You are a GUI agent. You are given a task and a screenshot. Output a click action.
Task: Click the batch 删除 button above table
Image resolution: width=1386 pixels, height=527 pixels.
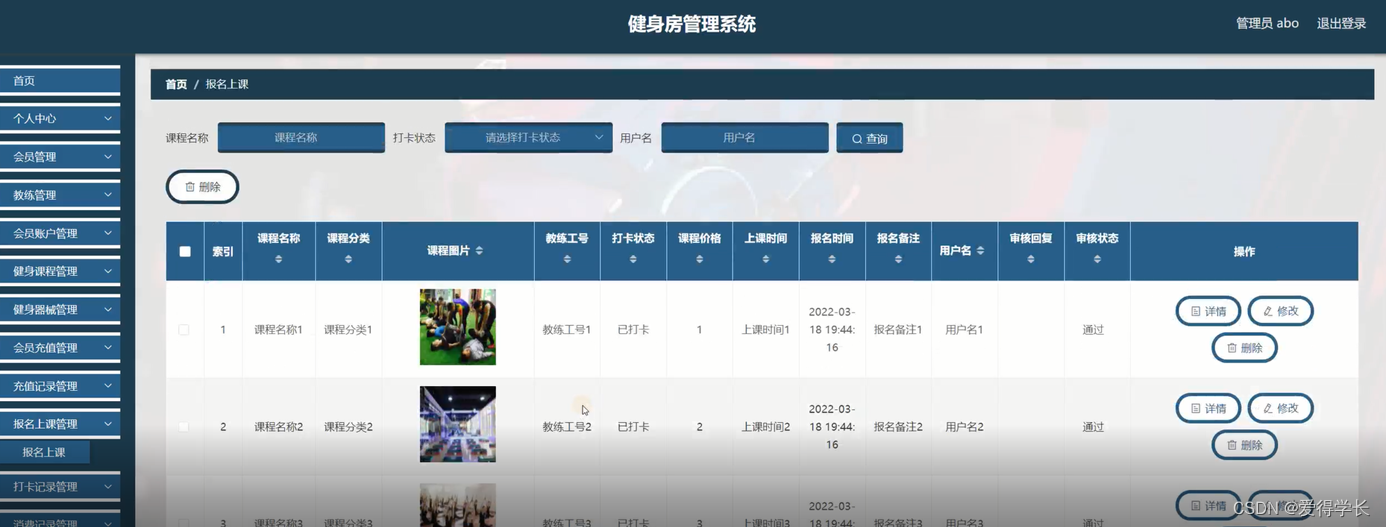pyautogui.click(x=202, y=187)
